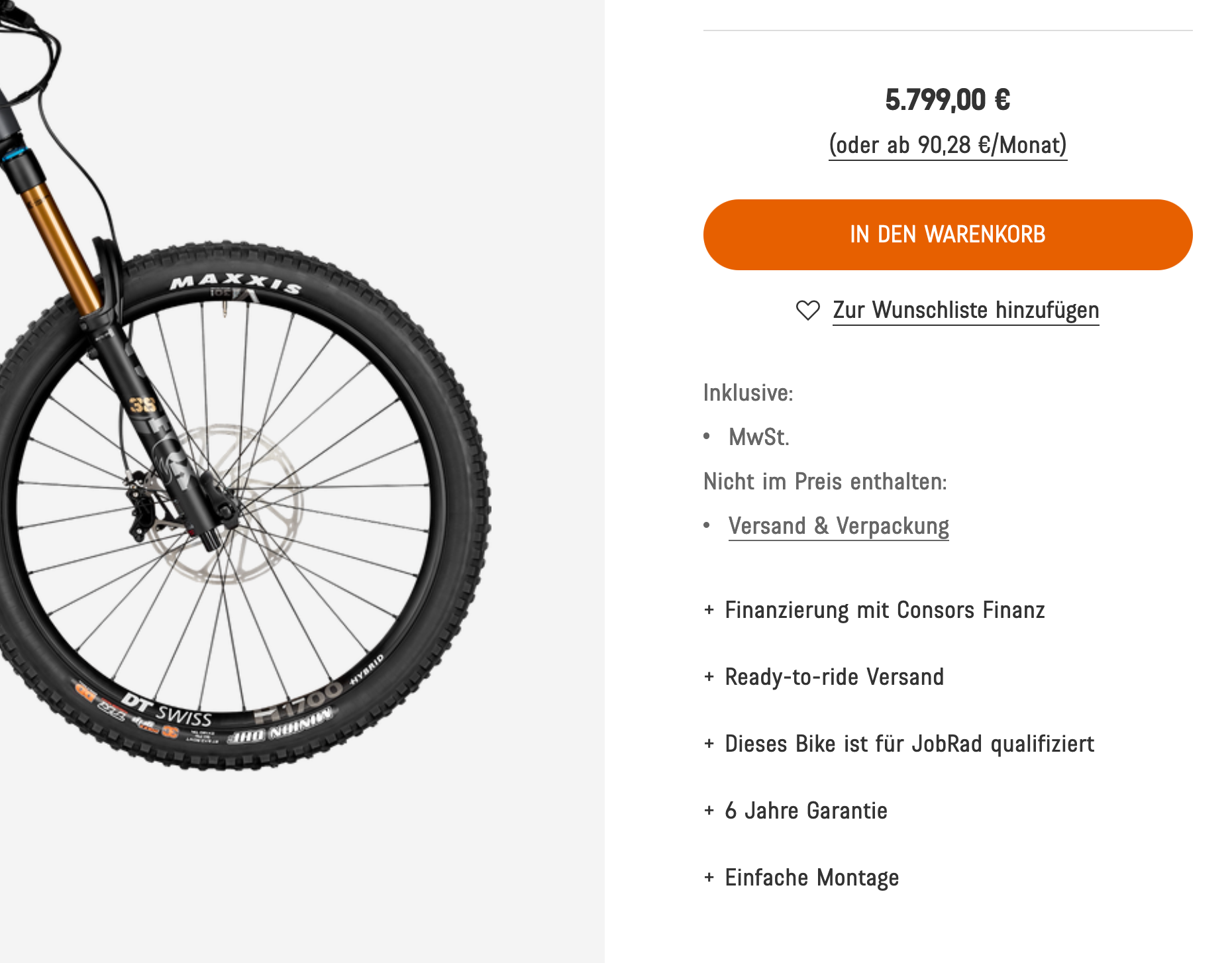Click the plus icon beside JobRad qualifiziert

709,744
